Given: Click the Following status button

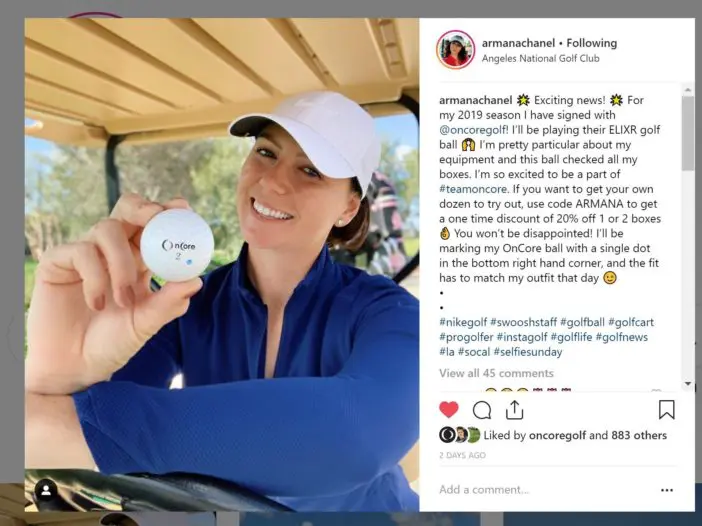Looking at the screenshot, I should (591, 43).
